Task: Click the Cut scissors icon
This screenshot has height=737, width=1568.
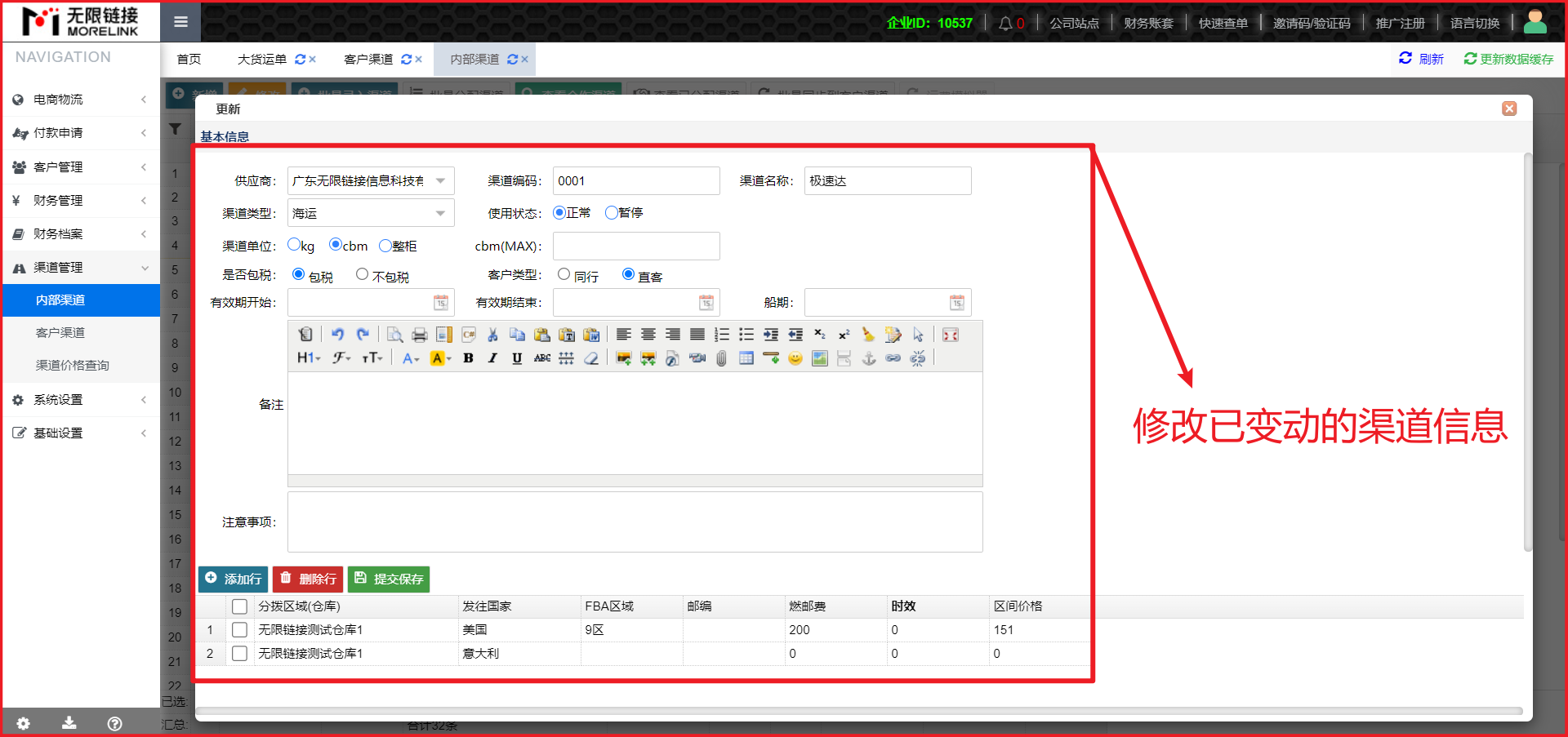Action: tap(492, 335)
